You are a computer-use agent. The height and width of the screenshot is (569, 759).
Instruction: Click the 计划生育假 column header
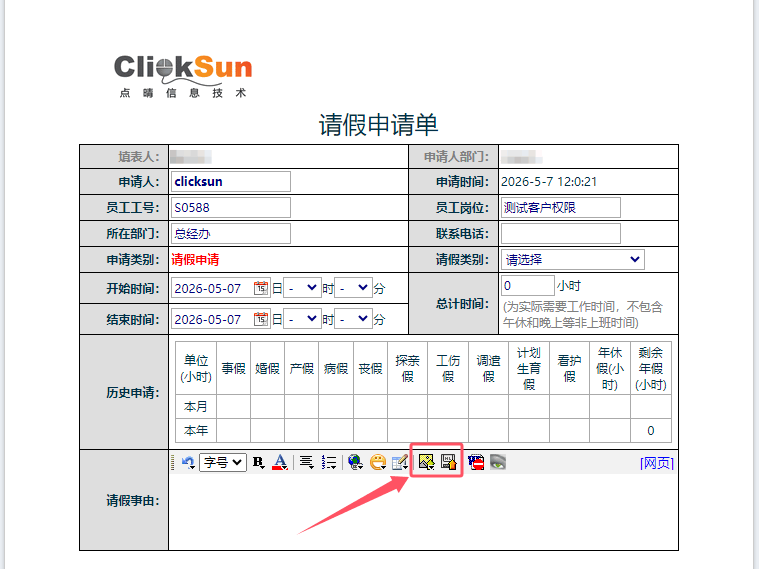point(529,368)
